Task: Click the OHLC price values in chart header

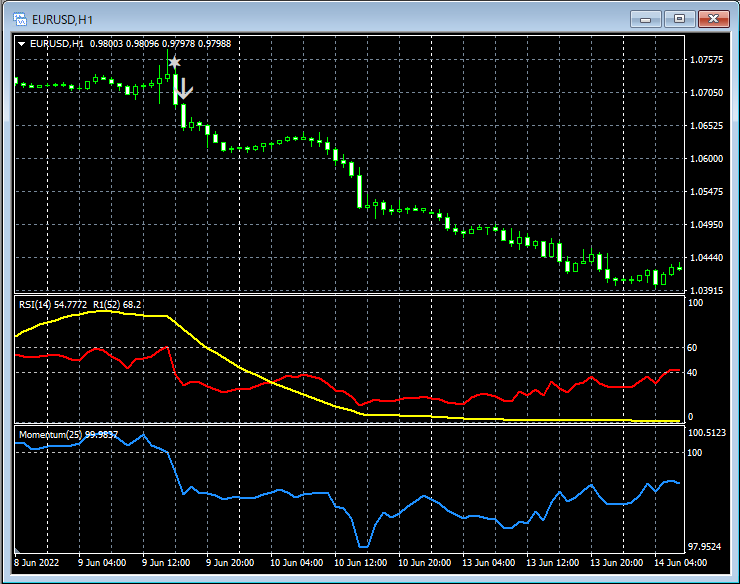Action: pos(160,43)
